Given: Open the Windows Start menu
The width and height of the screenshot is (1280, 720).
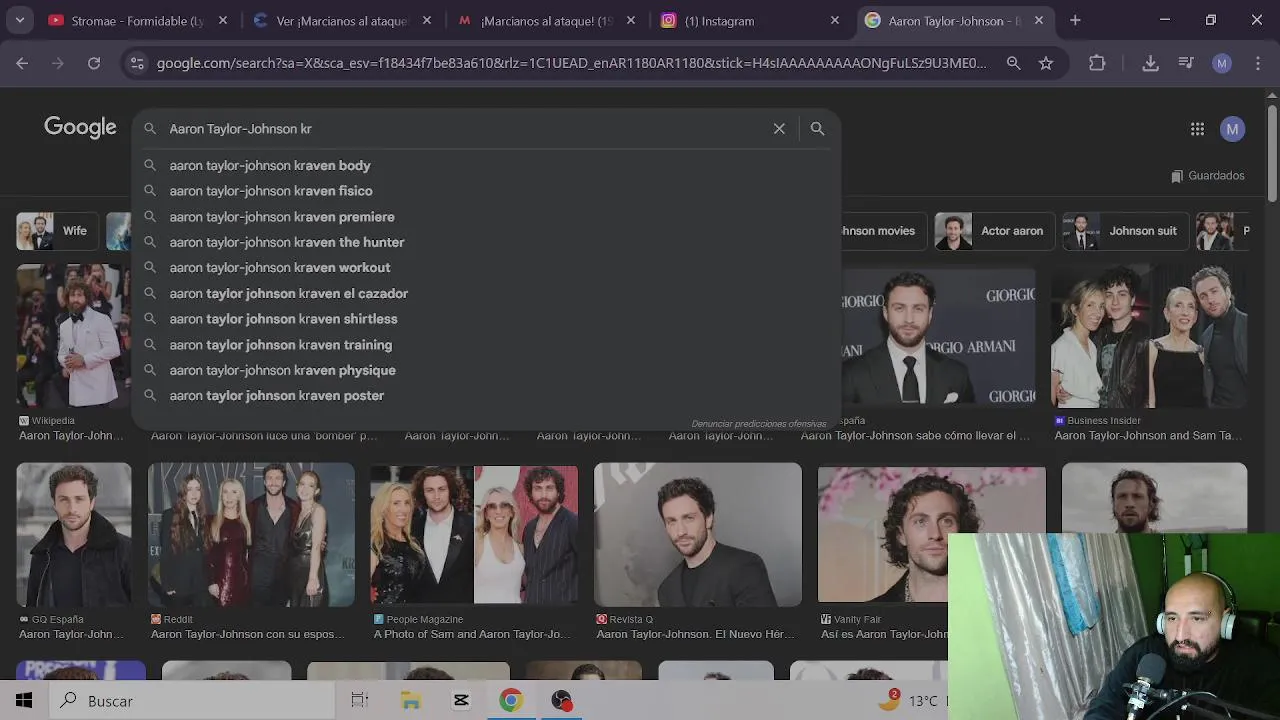Looking at the screenshot, I should [x=24, y=701].
